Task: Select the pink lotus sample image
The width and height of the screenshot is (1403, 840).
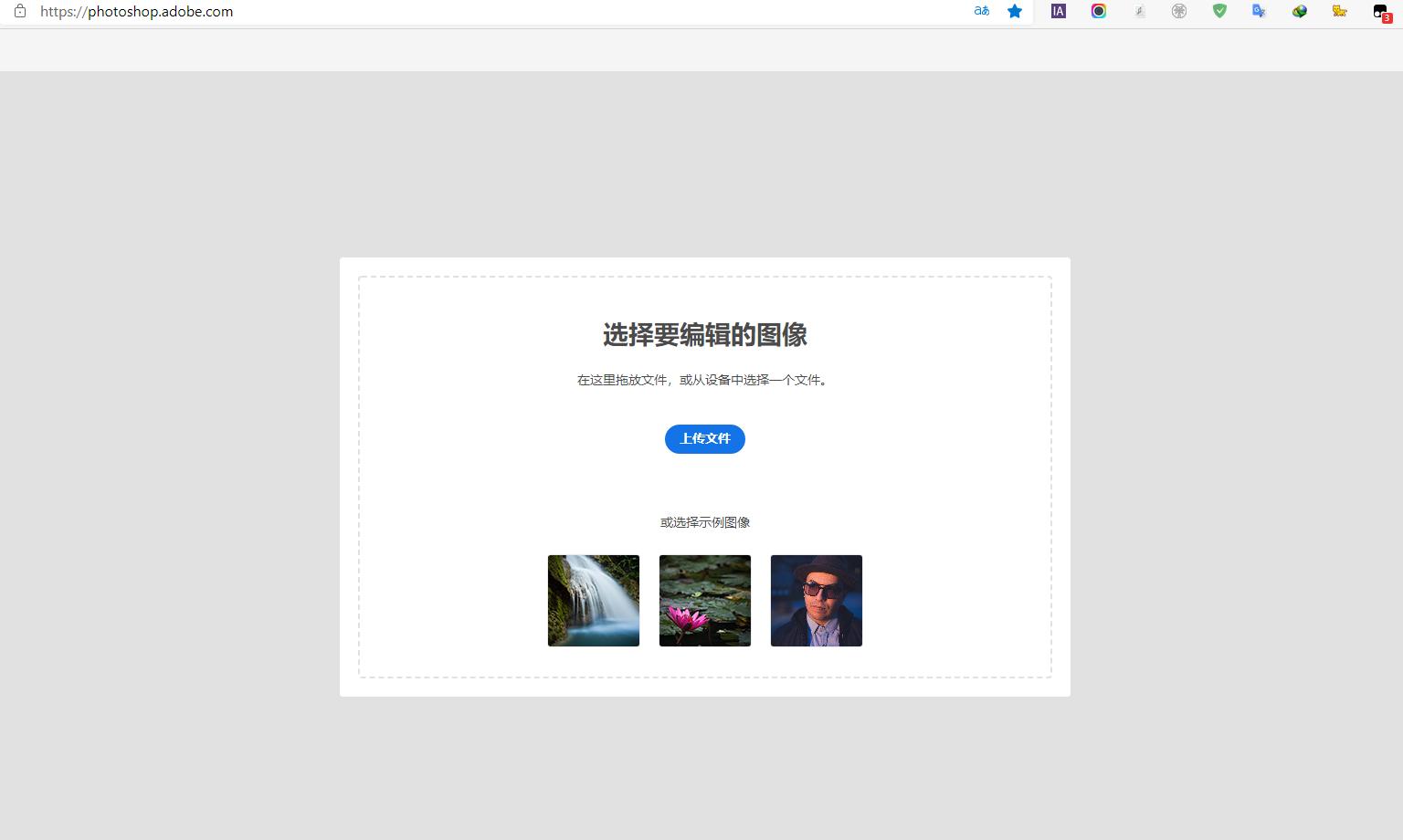Action: pyautogui.click(x=704, y=600)
